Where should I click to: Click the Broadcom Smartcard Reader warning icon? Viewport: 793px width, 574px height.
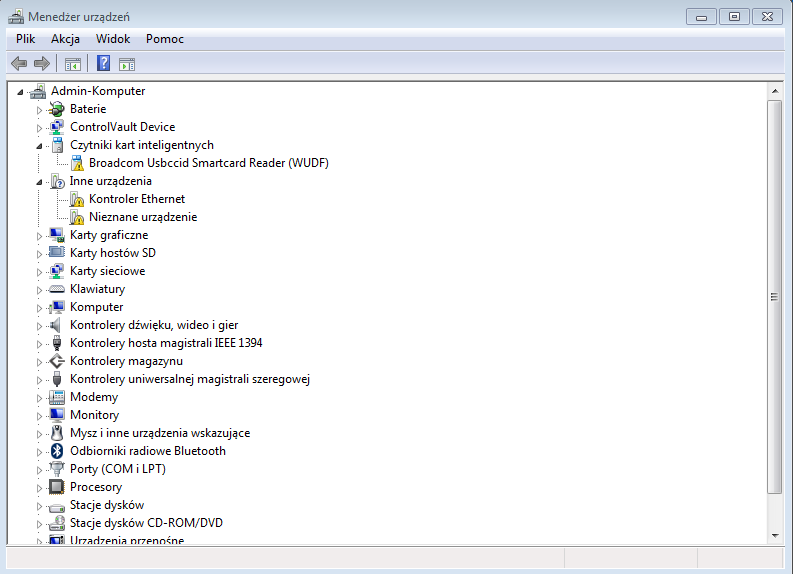click(77, 163)
